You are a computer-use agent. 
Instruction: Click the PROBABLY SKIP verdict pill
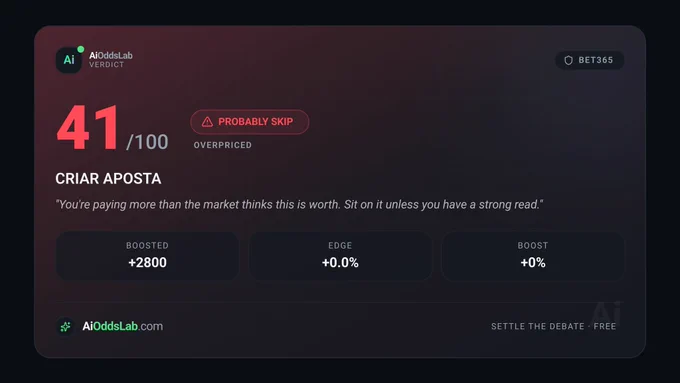tap(249, 122)
